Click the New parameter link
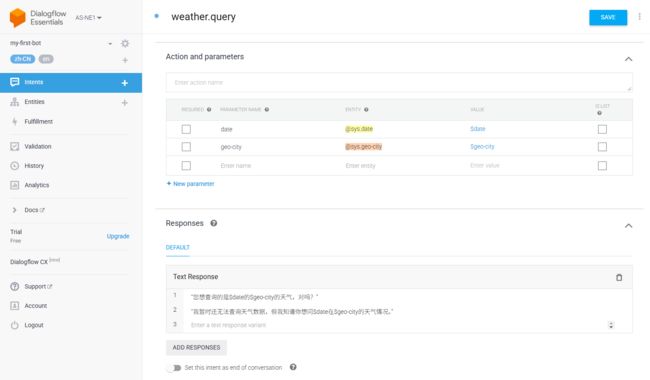Screen dimensions: 650x380 point(190,184)
